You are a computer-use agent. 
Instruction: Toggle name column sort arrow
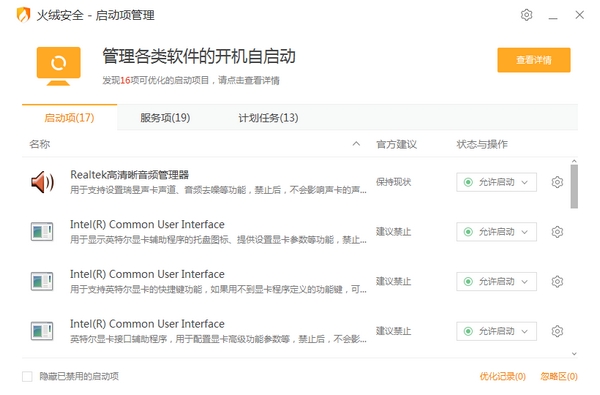(x=356, y=144)
